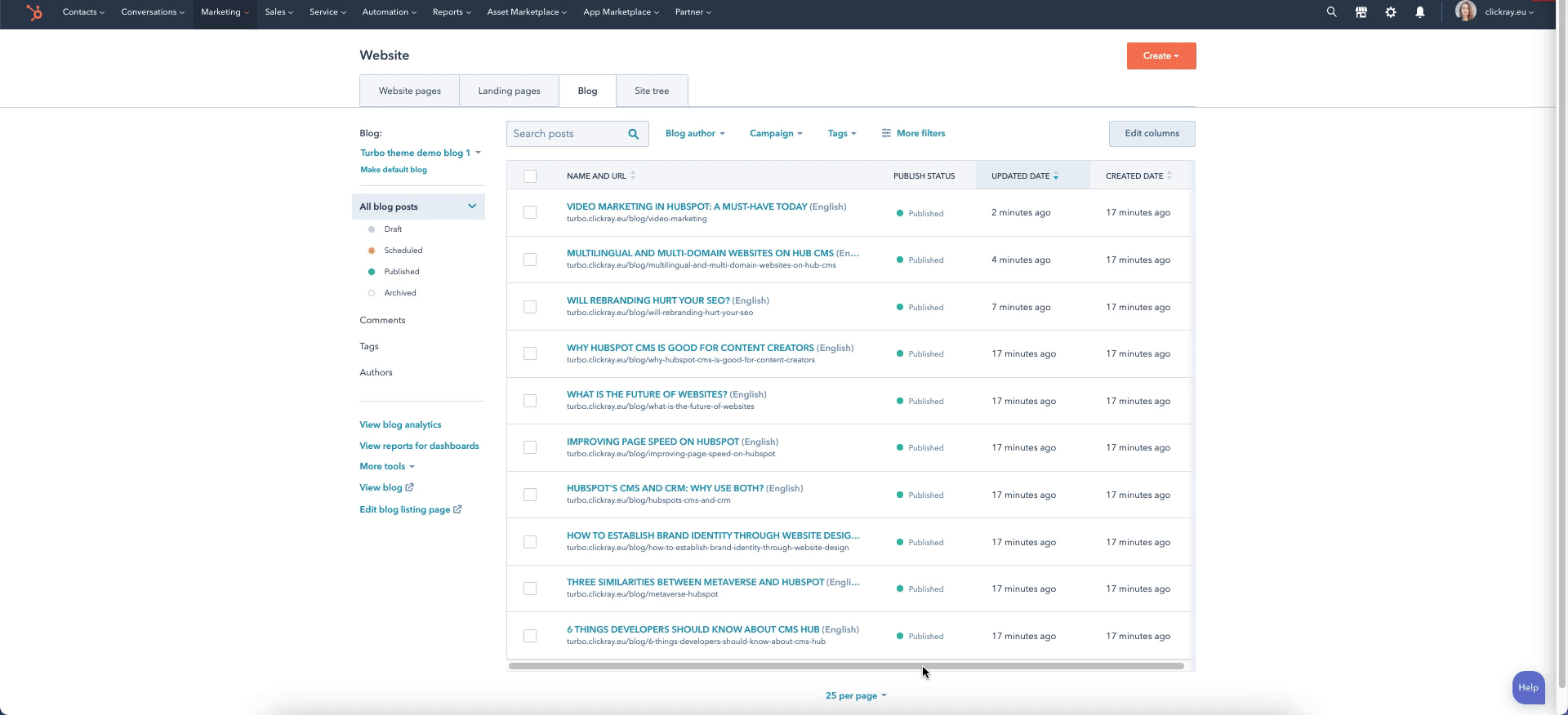The image size is (1568, 715).
Task: Click the More filters sliders icon
Action: [x=886, y=133]
